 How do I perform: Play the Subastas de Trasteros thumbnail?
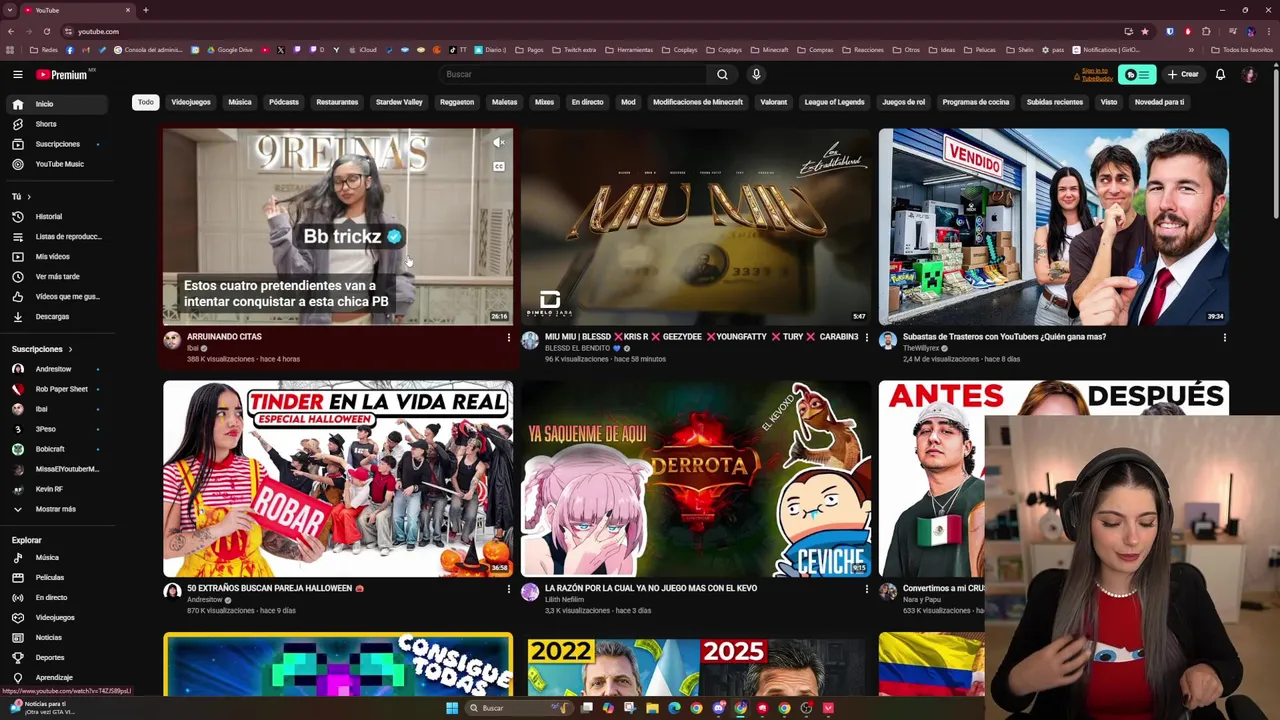(x=1054, y=226)
